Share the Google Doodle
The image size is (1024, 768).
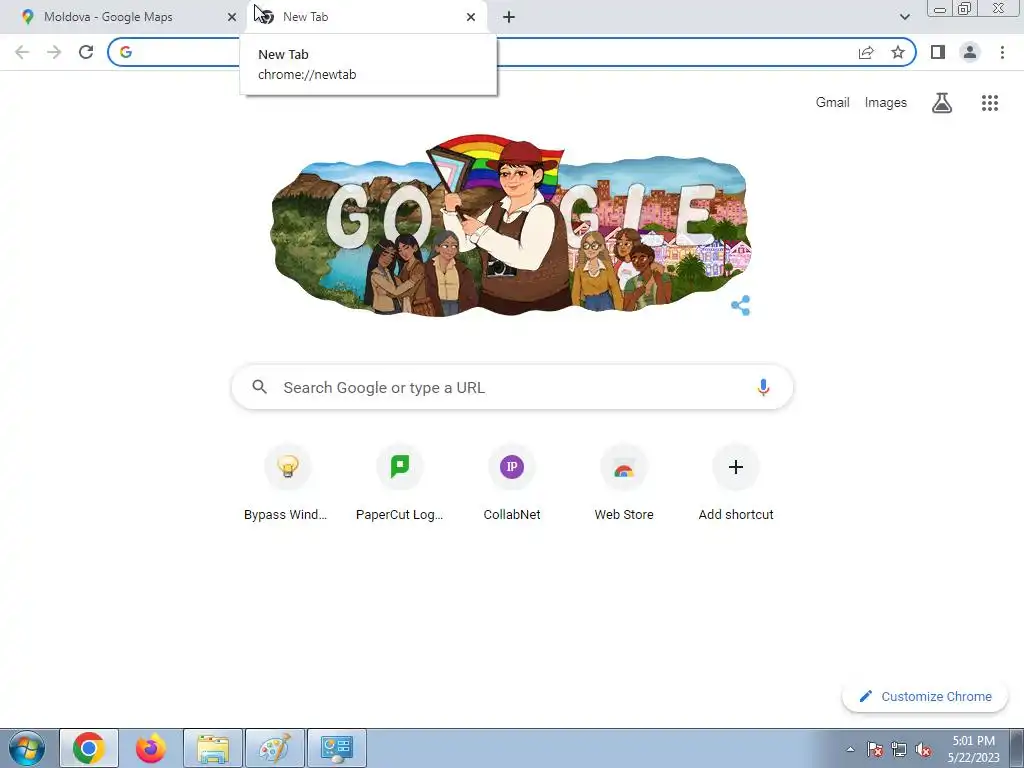click(741, 305)
